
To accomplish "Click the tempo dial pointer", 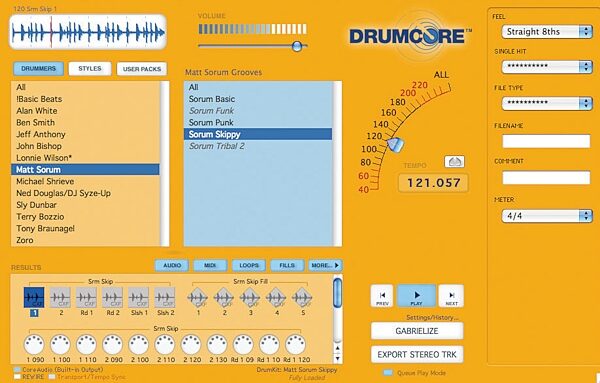I will (395, 145).
